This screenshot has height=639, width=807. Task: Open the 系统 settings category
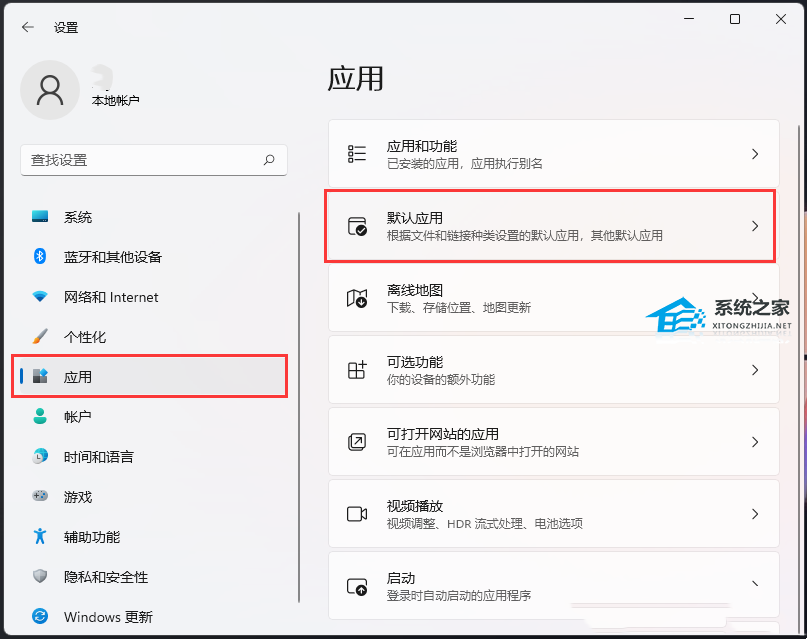pyautogui.click(x=153, y=217)
